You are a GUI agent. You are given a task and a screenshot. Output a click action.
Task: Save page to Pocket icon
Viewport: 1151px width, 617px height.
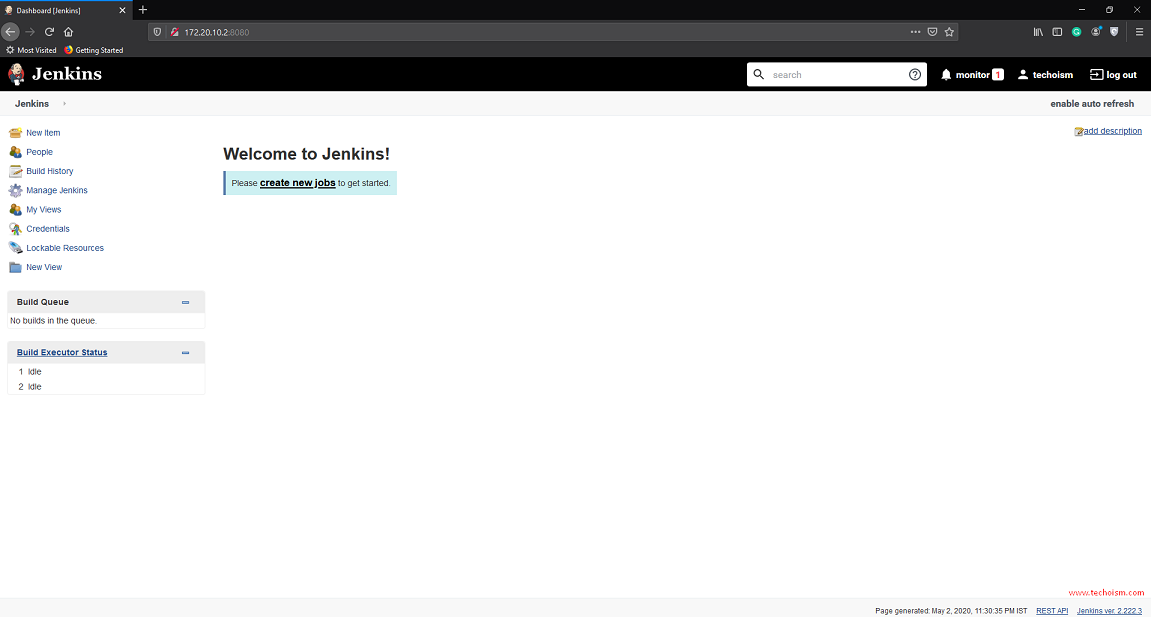[932, 32]
